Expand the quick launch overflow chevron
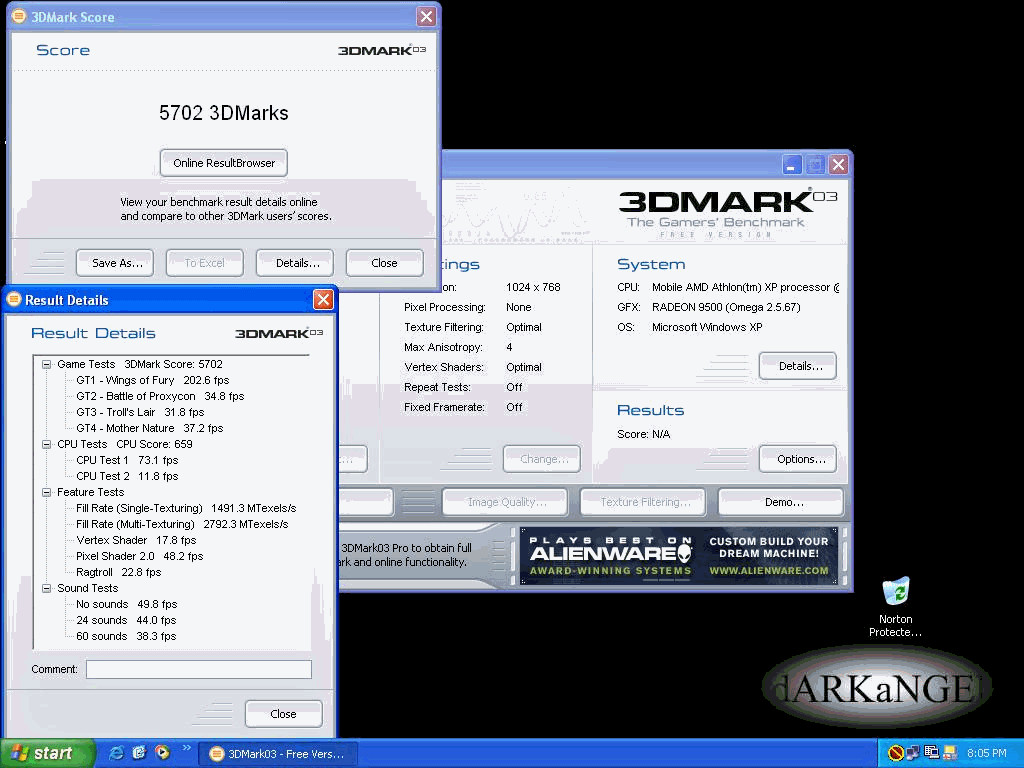1024x768 pixels. point(186,748)
